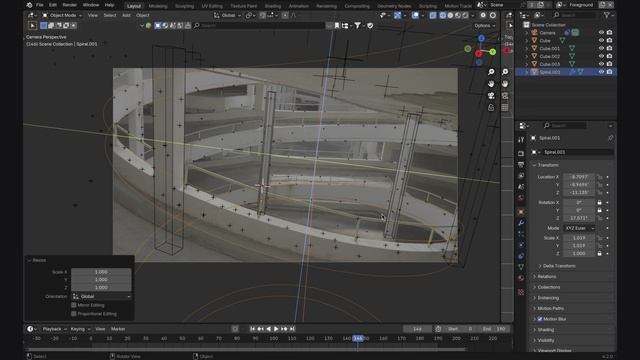Collapse the Transform panel
The height and width of the screenshot is (360, 640).
547,165
